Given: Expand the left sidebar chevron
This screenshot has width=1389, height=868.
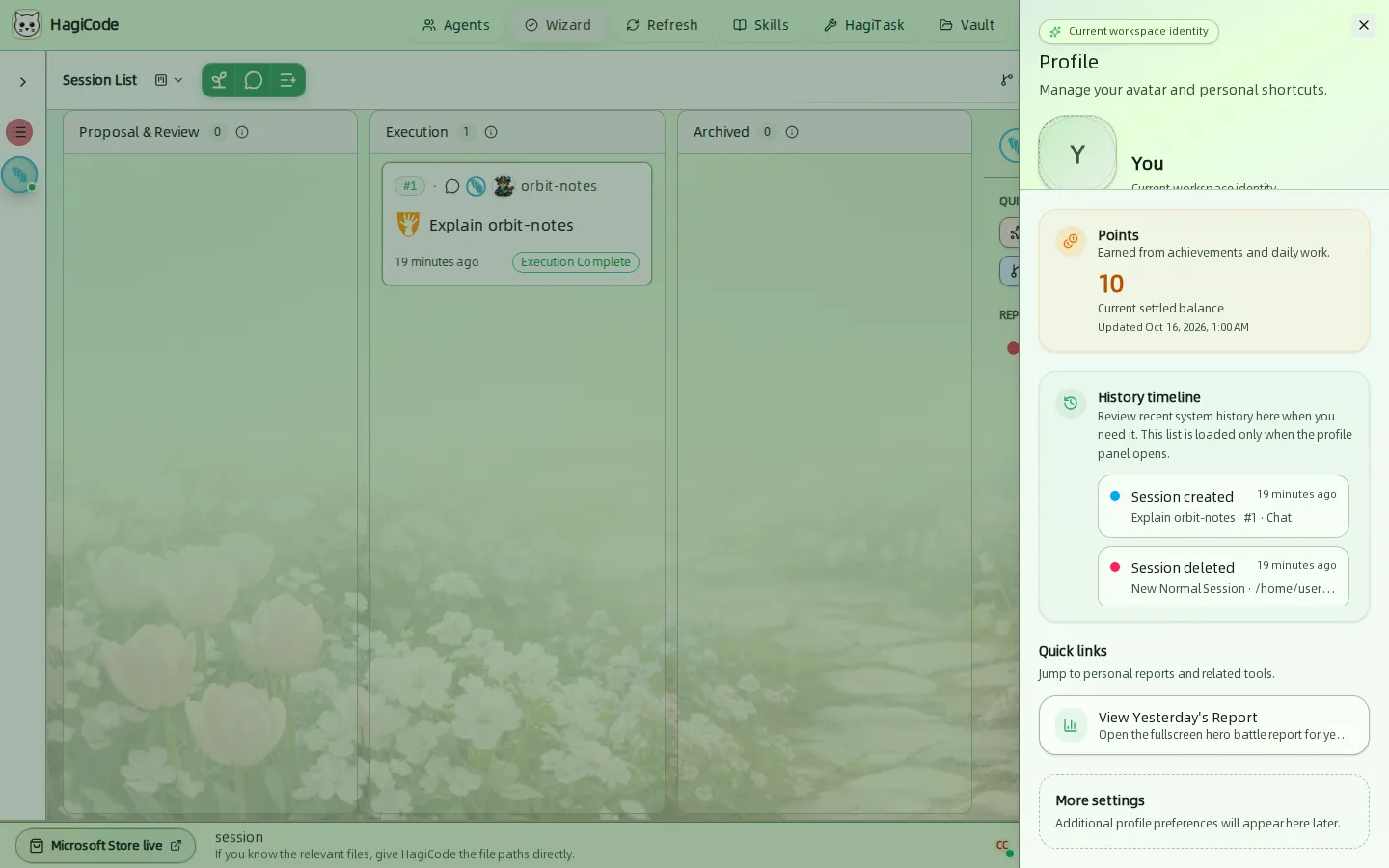Looking at the screenshot, I should [23, 82].
